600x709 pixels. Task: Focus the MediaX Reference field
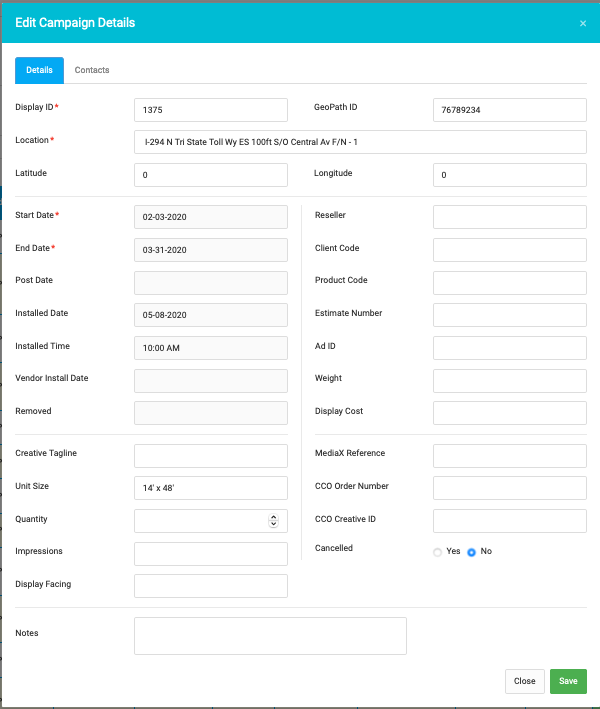coord(510,456)
